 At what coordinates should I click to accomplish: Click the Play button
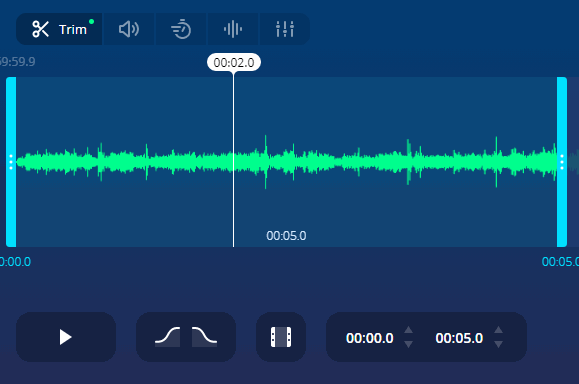[66, 337]
